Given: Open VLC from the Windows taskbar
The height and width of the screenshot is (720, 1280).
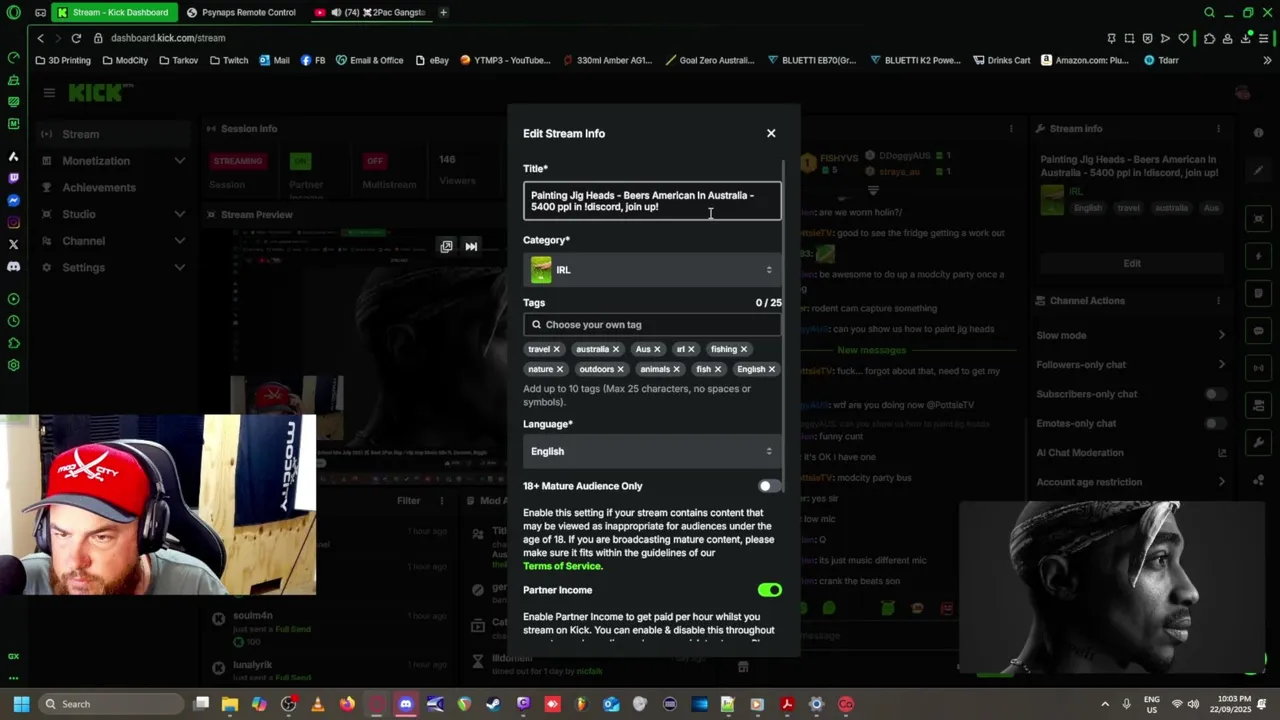Looking at the screenshot, I should pyautogui.click(x=318, y=704).
